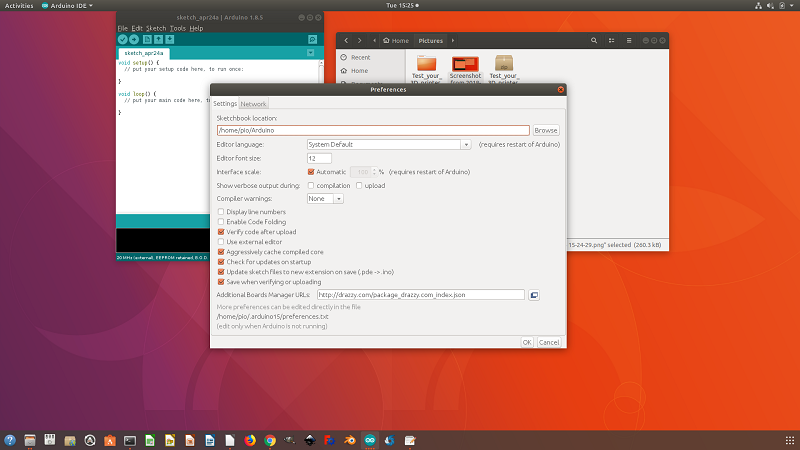
Task: Toggle Check for updates on startup
Action: 221,262
